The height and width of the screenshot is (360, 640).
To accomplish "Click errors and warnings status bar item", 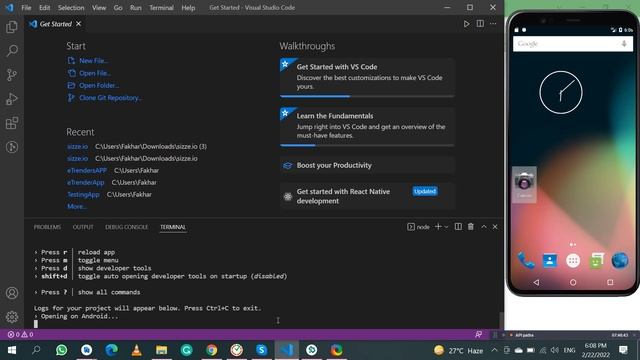I will (20, 334).
